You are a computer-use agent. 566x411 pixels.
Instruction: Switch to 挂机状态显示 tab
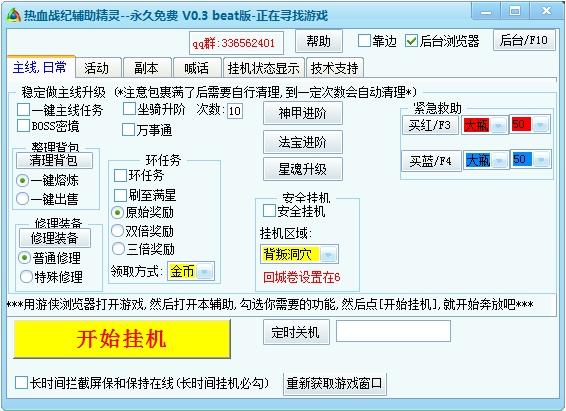pos(264,68)
